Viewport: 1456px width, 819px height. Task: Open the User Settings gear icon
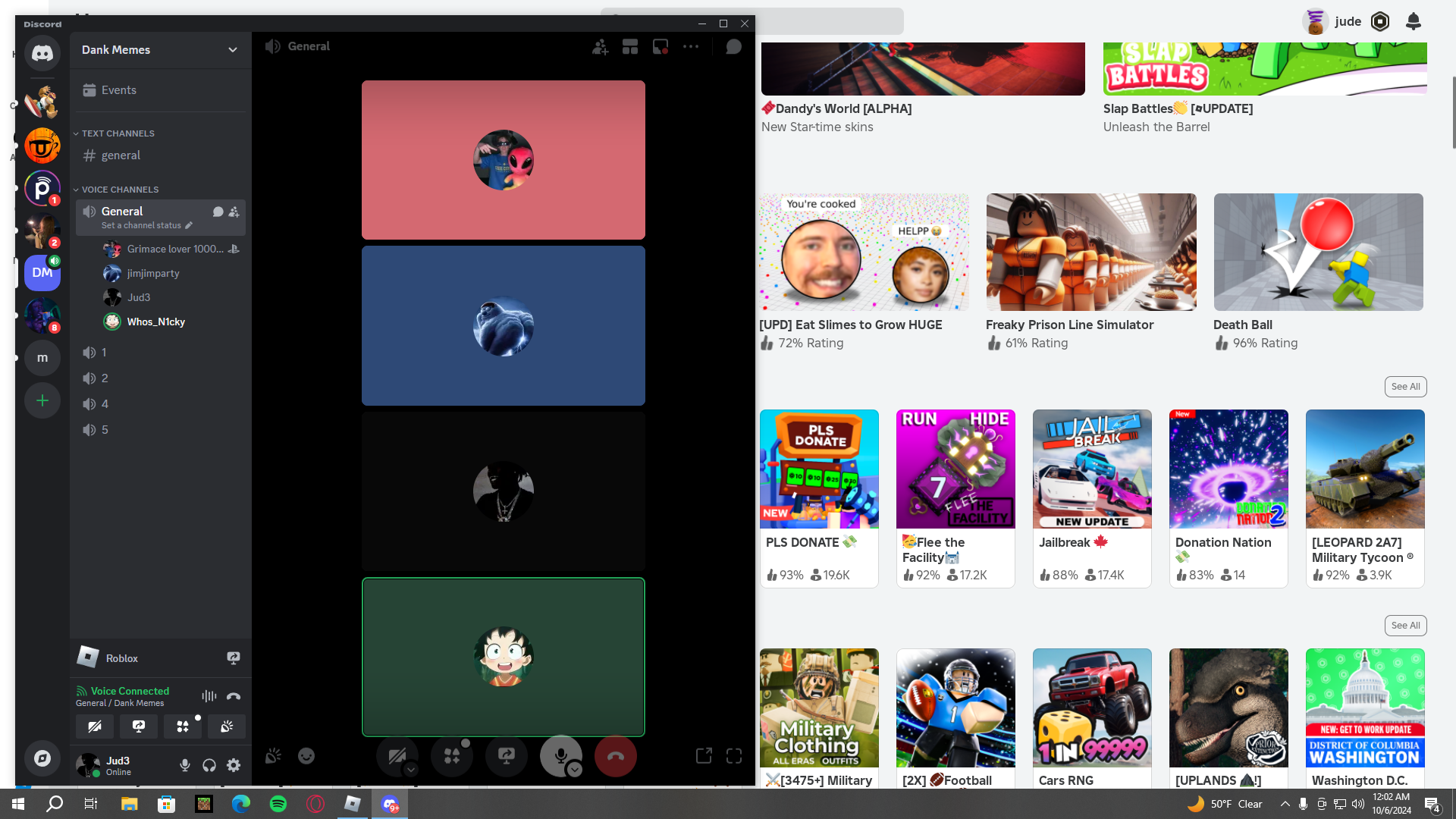click(234, 766)
